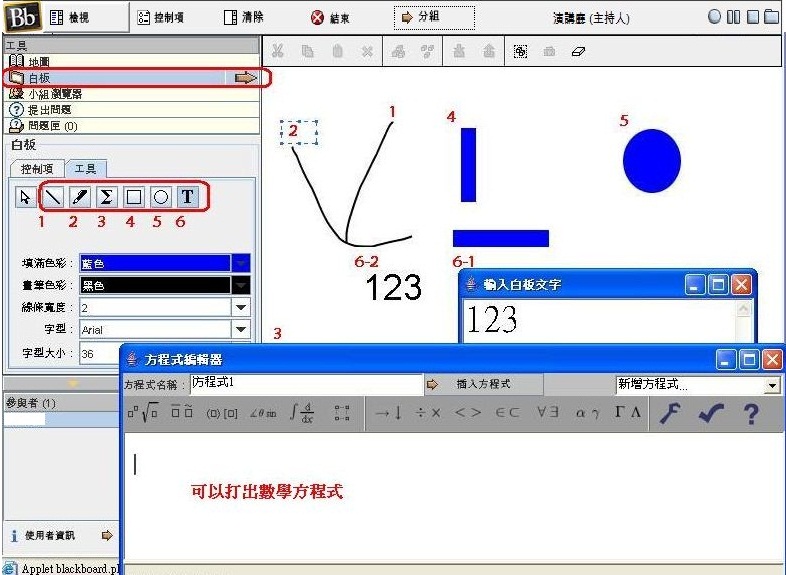Open the 新增方程式 dropdown list
The width and height of the screenshot is (786, 575).
tap(772, 385)
